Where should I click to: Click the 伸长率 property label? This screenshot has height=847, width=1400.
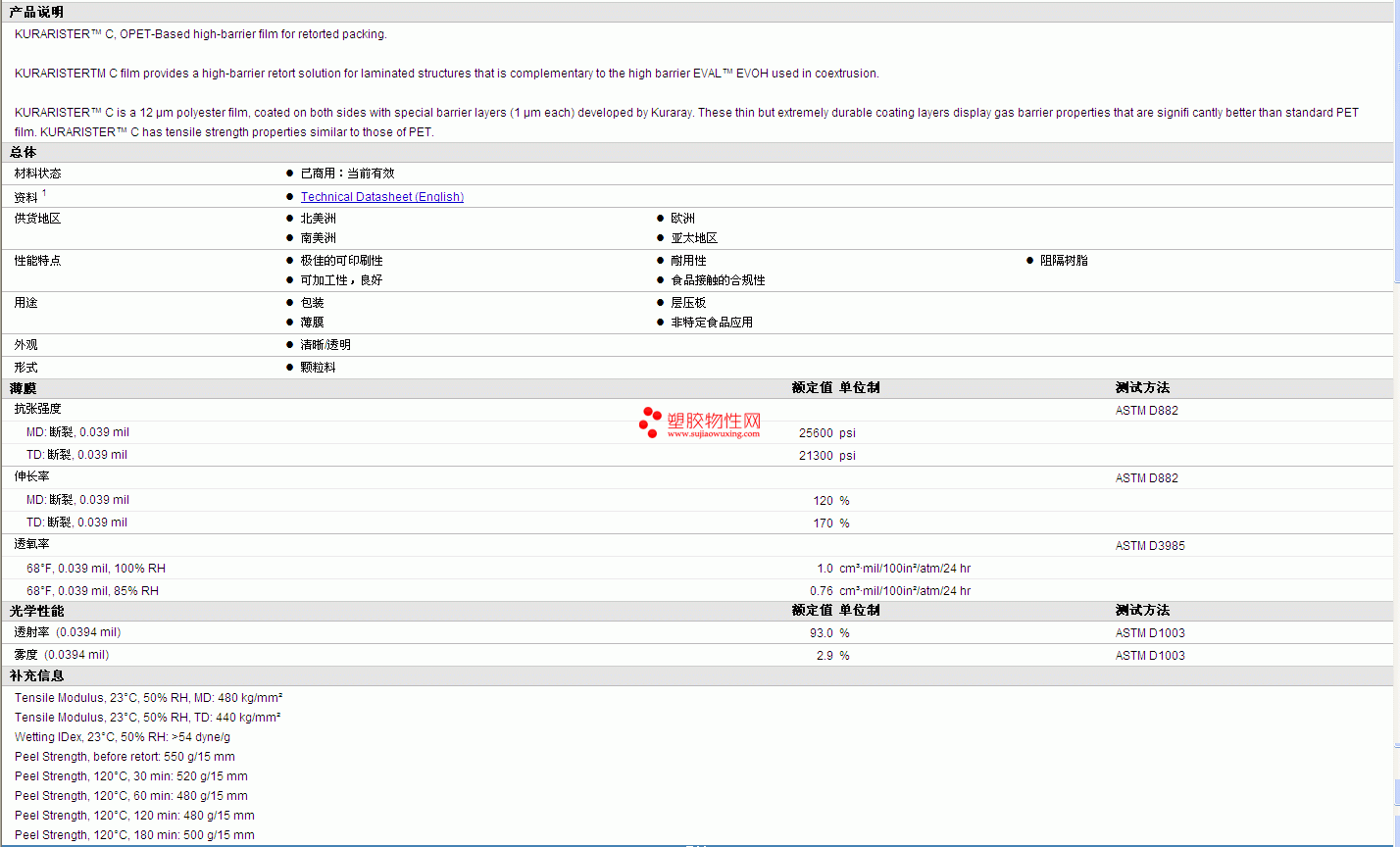[x=31, y=477]
